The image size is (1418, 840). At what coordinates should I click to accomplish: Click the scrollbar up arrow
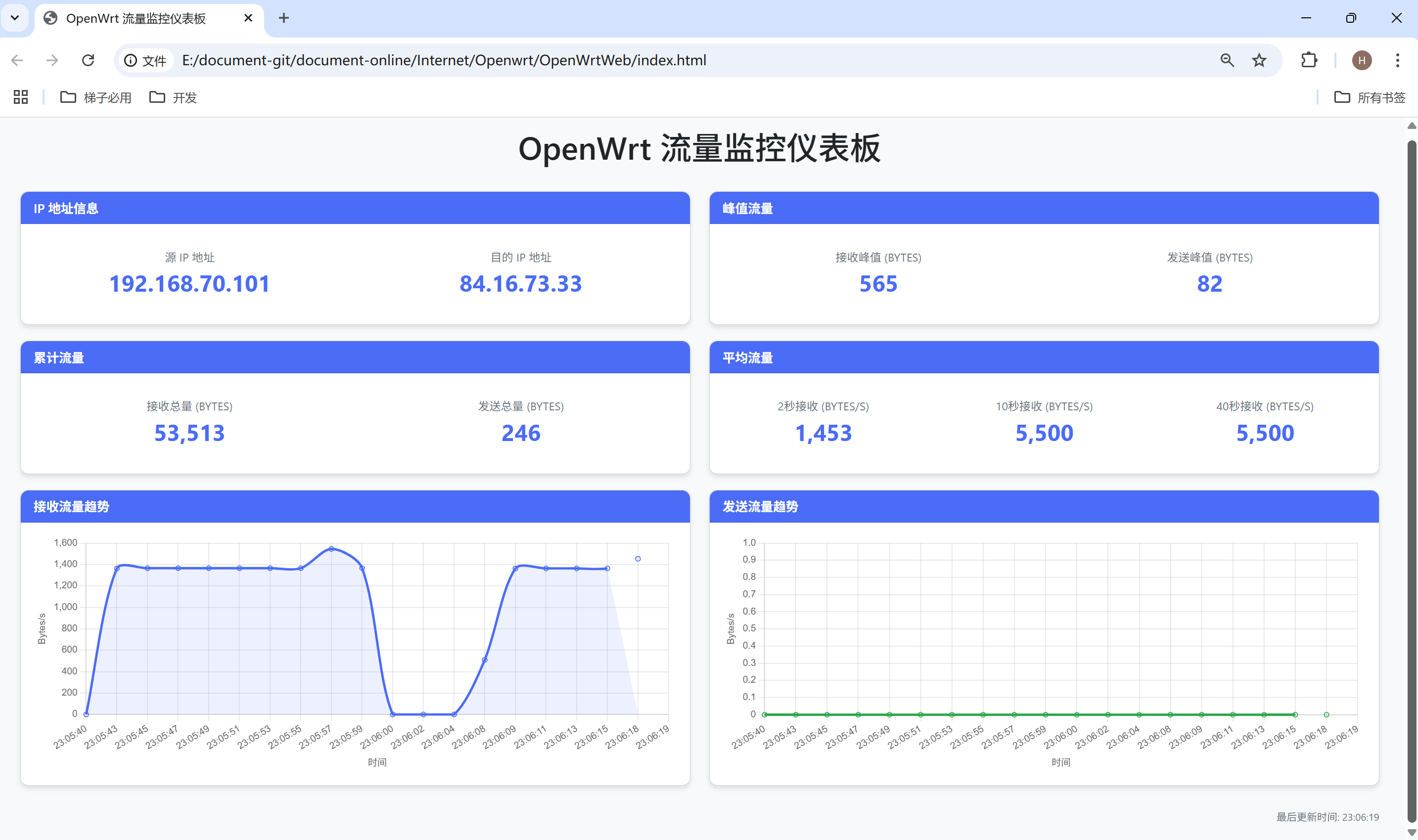(x=1412, y=126)
